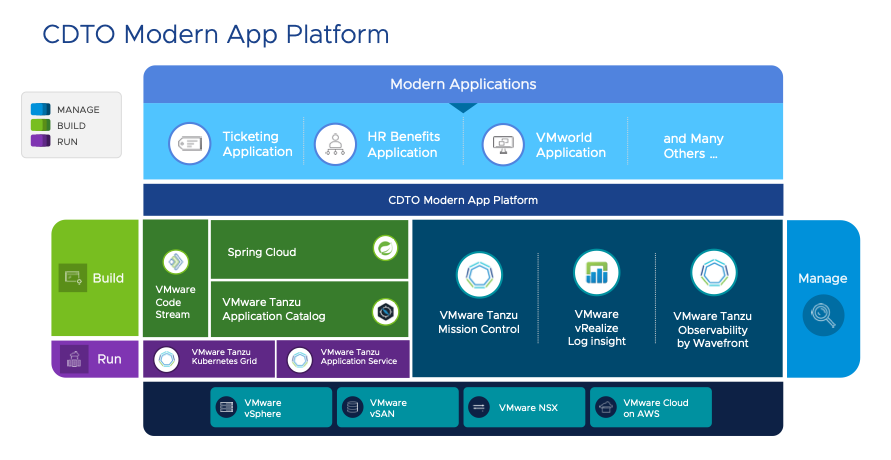Click the VMware Code Stream icon
Viewport: 891px width, 460px height.
coord(176,262)
